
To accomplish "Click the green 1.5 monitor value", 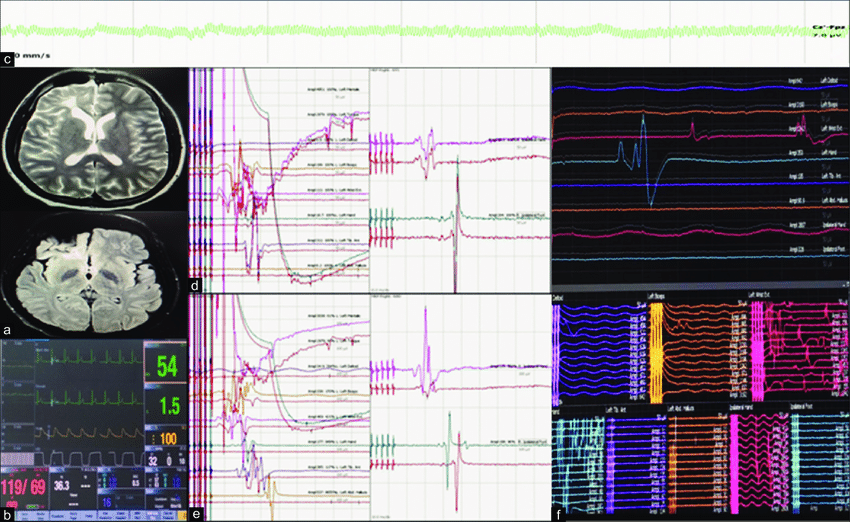I will tap(168, 407).
